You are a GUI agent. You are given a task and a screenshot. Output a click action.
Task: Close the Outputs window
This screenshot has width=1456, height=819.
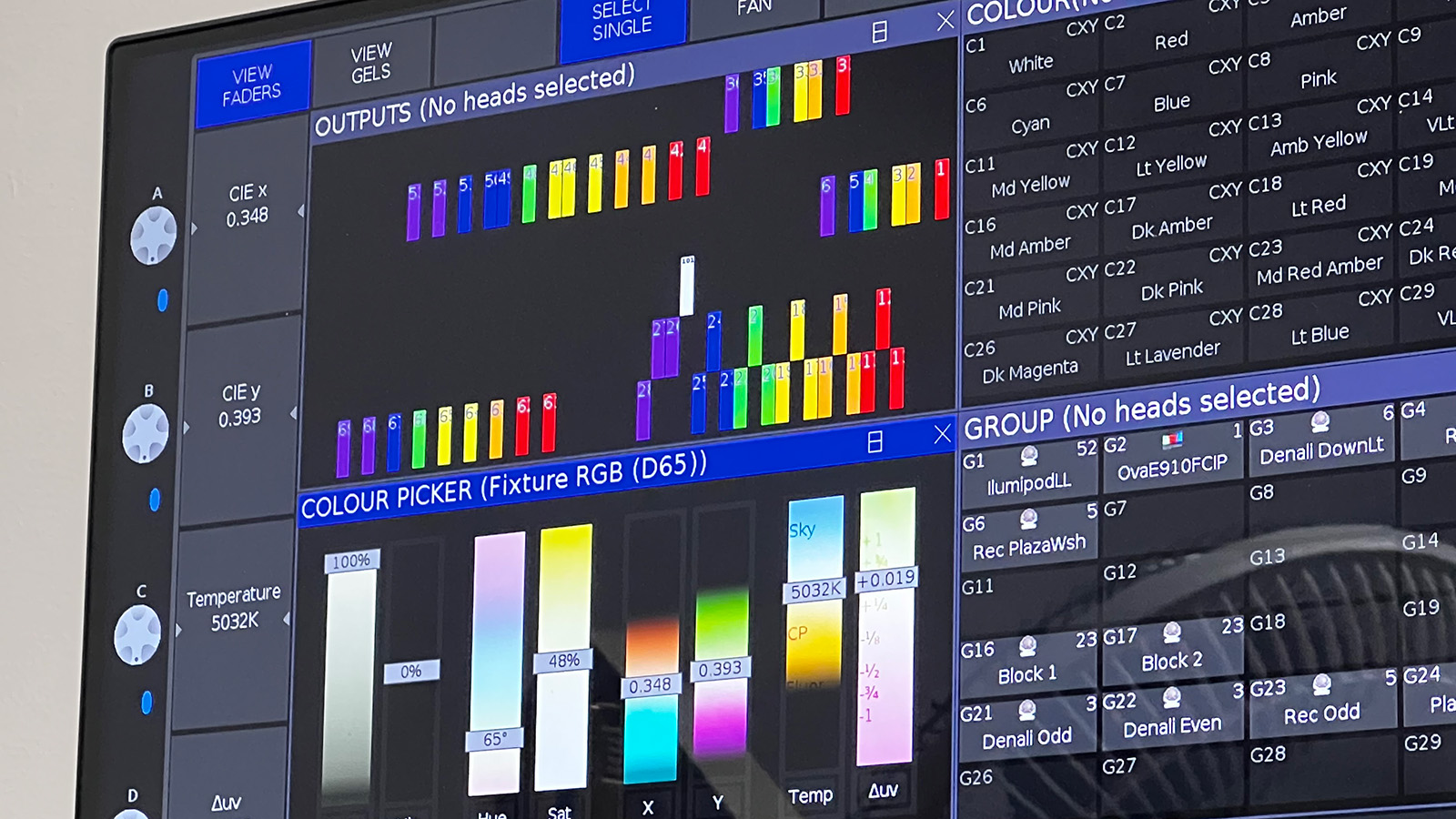click(945, 20)
